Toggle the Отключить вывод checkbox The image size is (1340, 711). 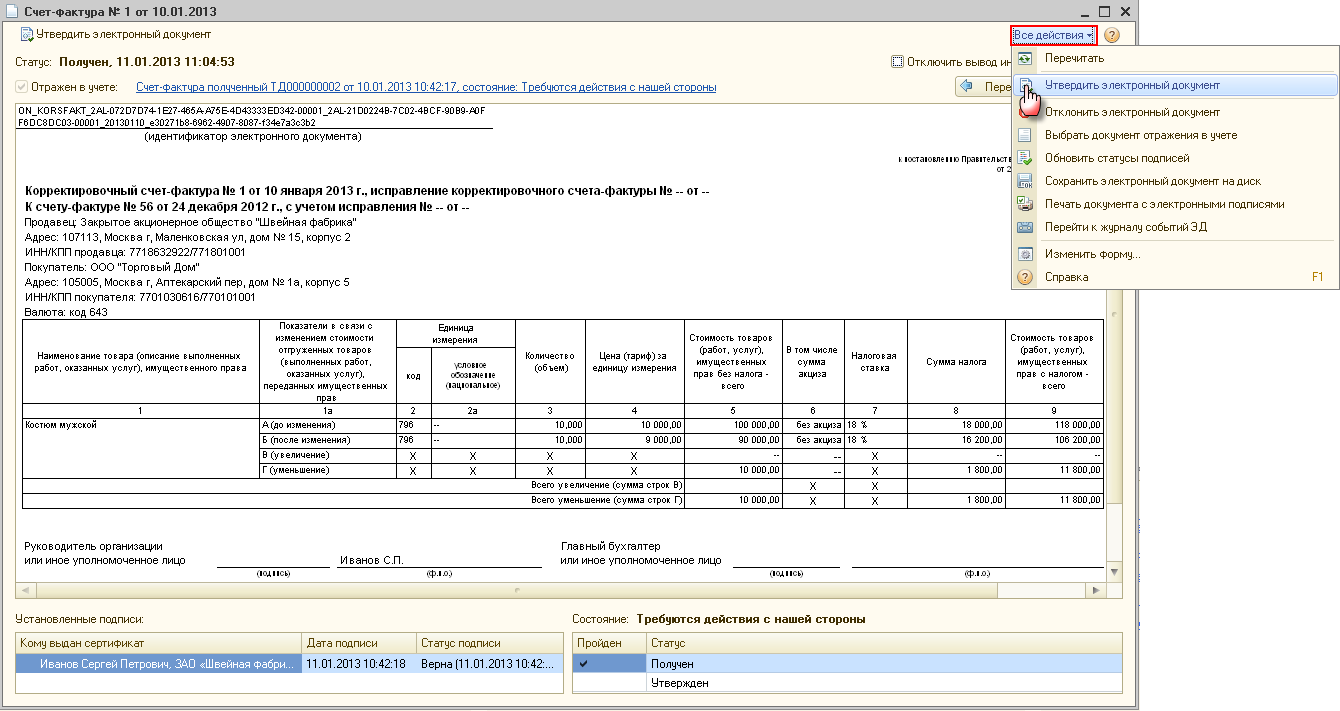pyautogui.click(x=897, y=62)
